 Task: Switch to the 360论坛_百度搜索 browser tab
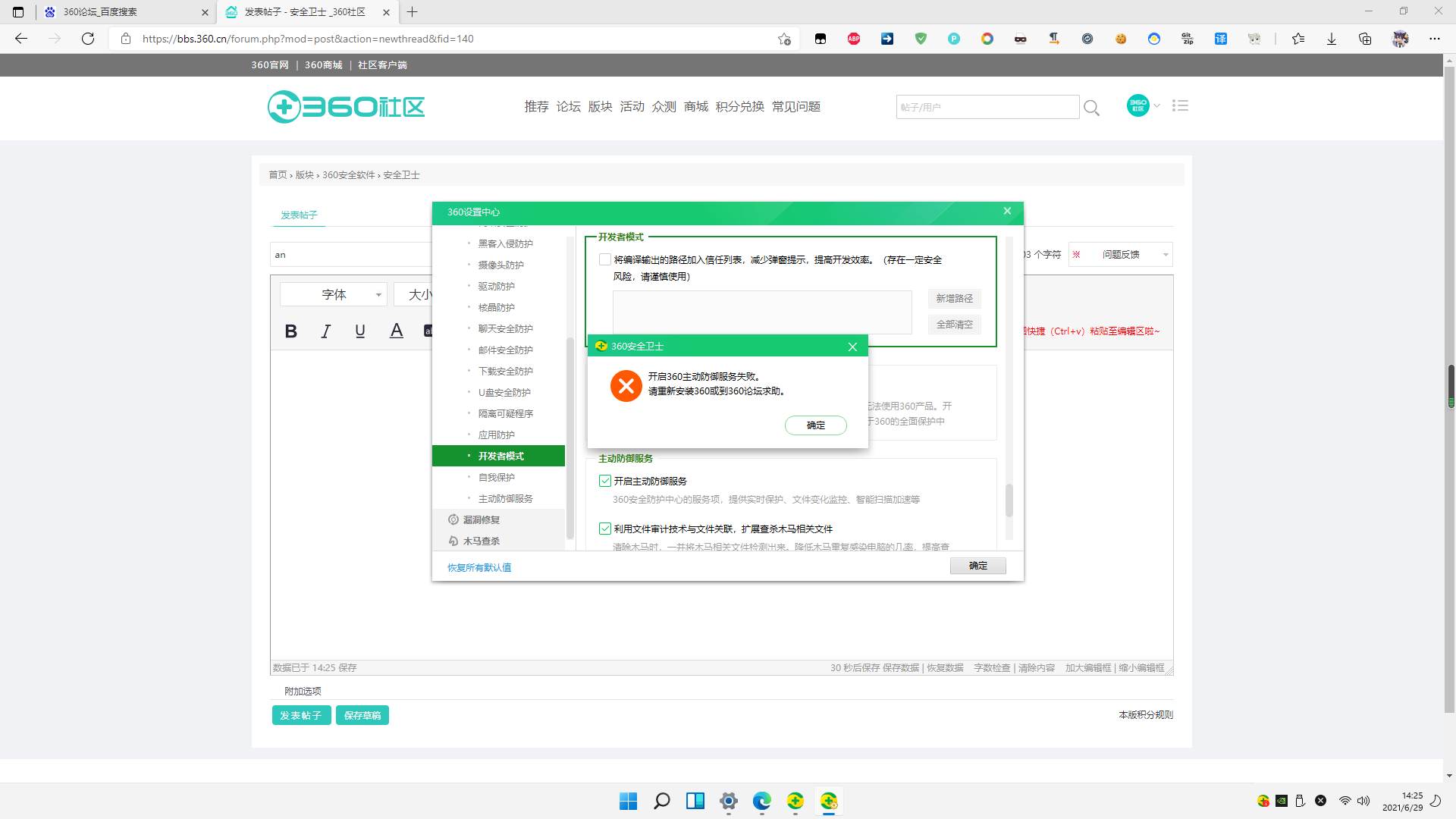[x=125, y=12]
